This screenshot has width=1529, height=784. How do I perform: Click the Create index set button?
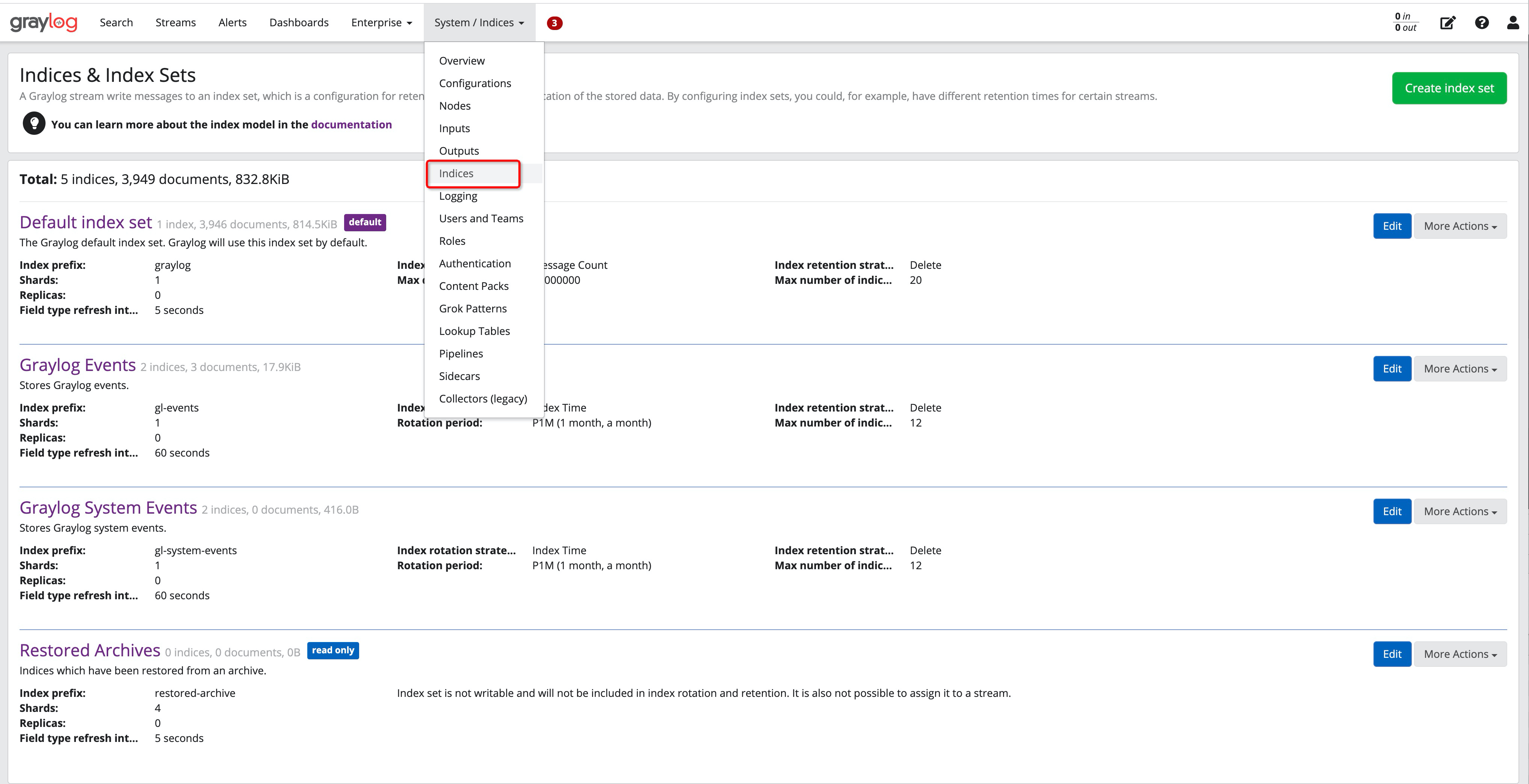1449,88
